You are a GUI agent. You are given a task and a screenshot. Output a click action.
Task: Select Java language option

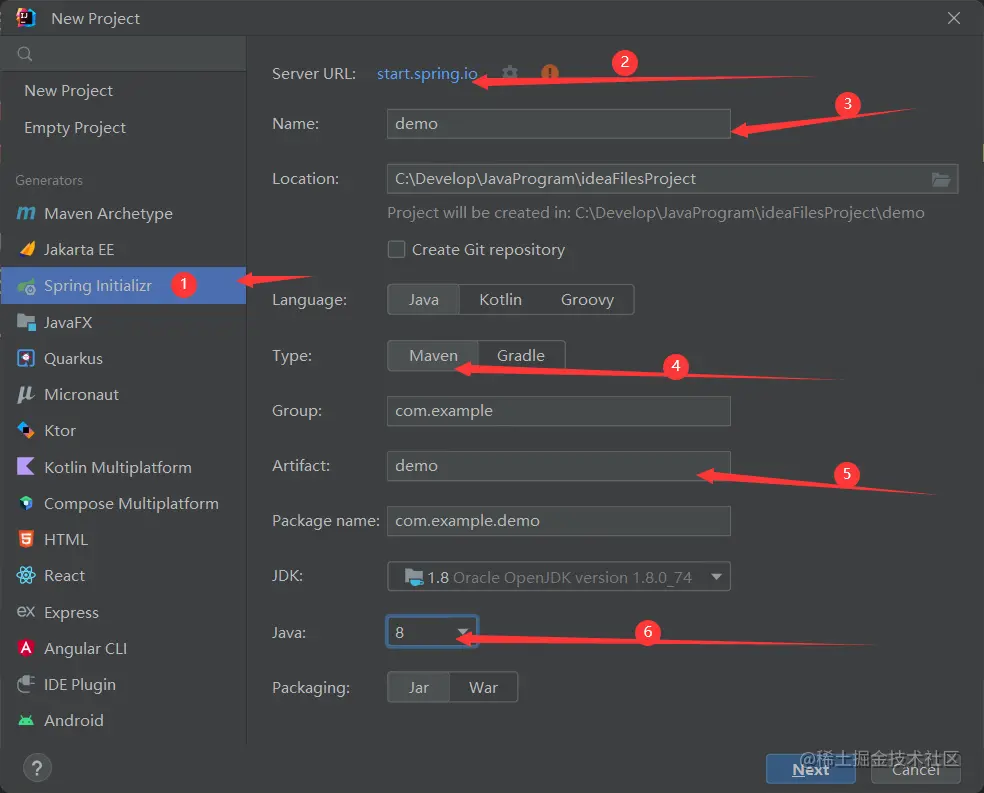click(x=424, y=300)
